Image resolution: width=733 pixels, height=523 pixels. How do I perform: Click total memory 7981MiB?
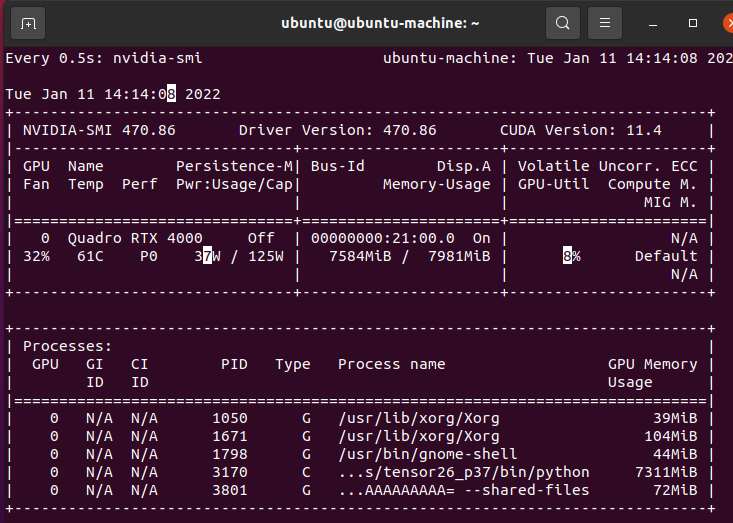point(459,257)
